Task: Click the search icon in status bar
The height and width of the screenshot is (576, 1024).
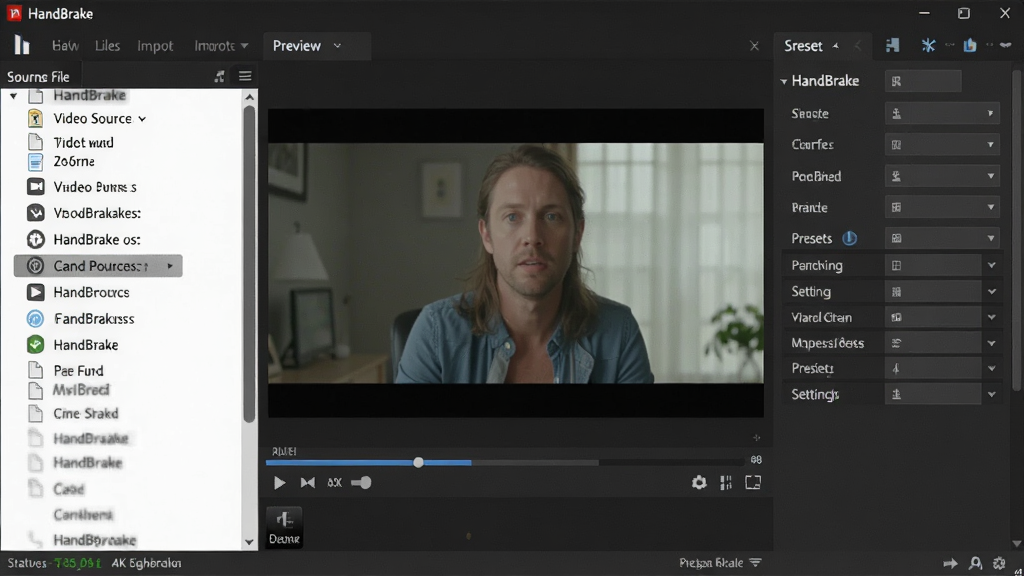Action: pos(975,563)
